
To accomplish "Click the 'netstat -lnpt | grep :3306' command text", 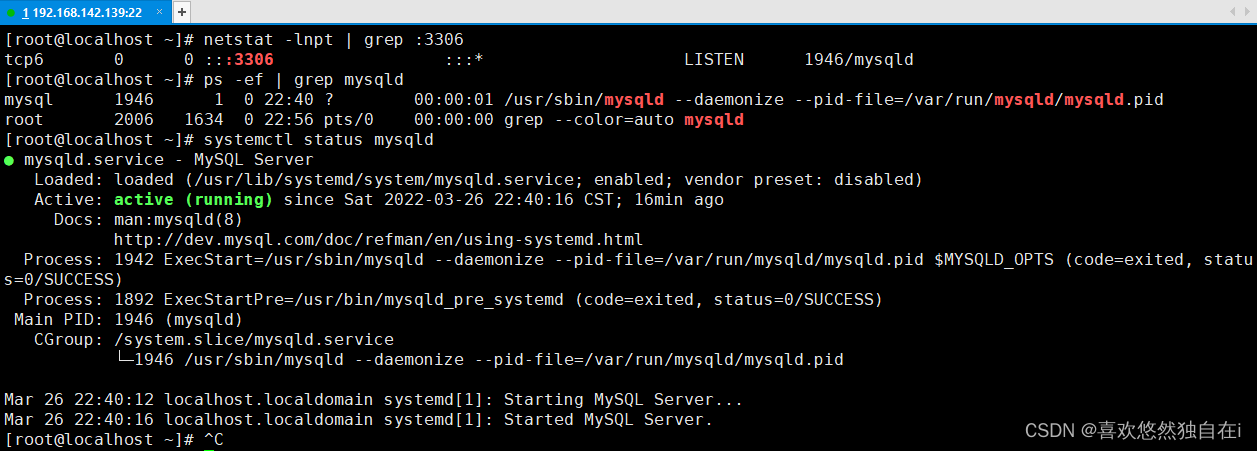I will pos(334,40).
